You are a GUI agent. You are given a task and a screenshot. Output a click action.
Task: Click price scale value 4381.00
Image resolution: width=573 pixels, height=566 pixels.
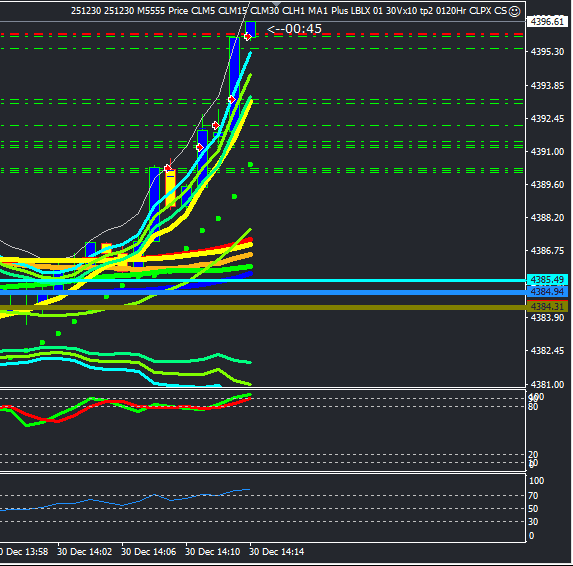pyautogui.click(x=547, y=384)
